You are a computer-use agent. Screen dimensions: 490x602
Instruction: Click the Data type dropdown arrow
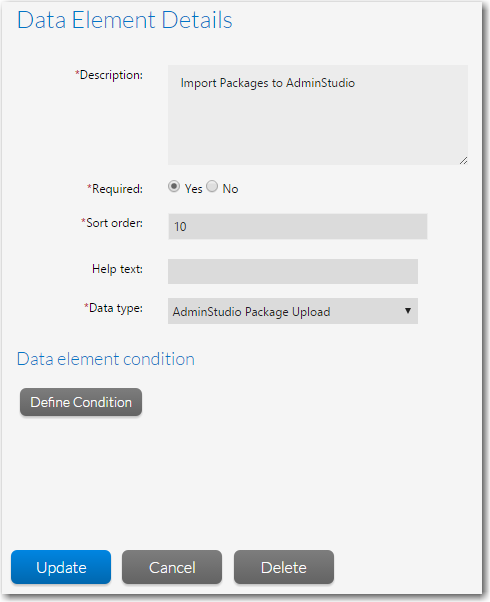coord(408,311)
